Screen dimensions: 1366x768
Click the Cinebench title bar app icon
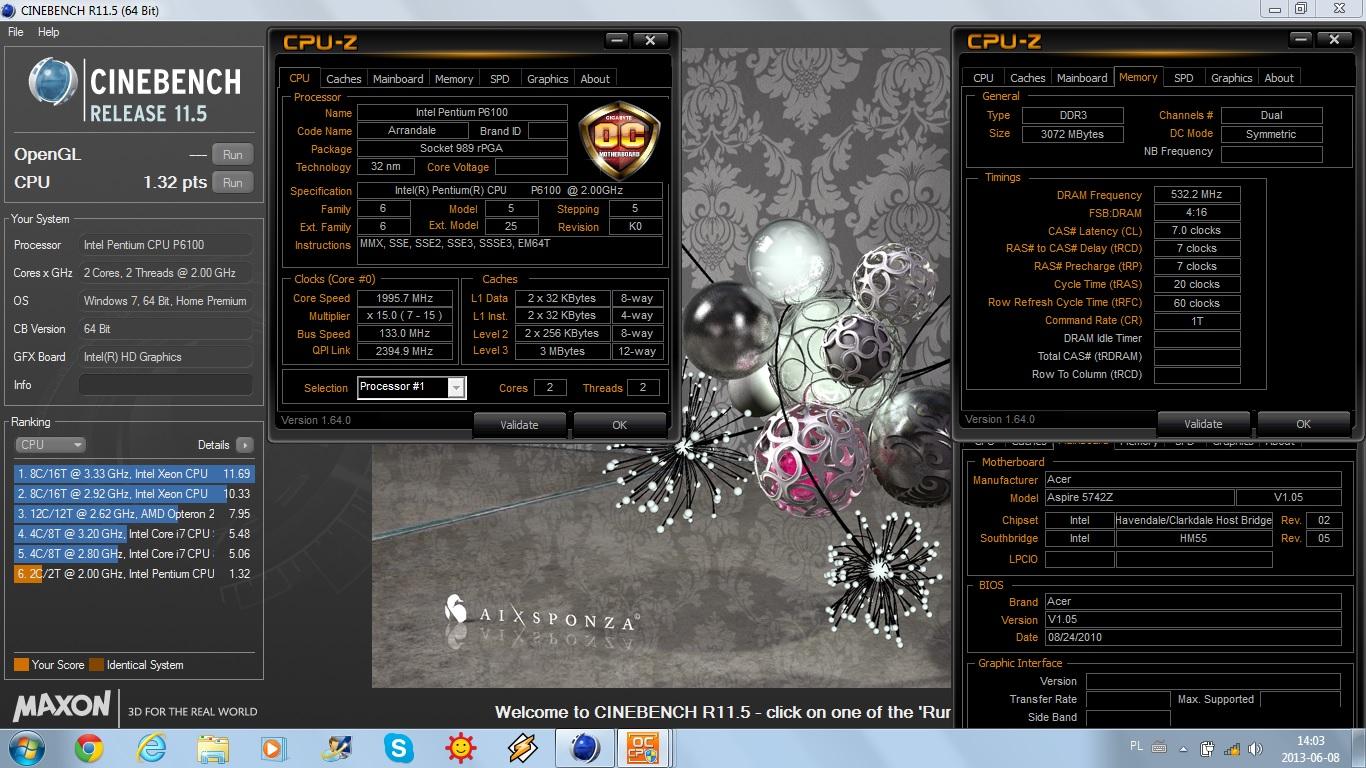(x=10, y=10)
